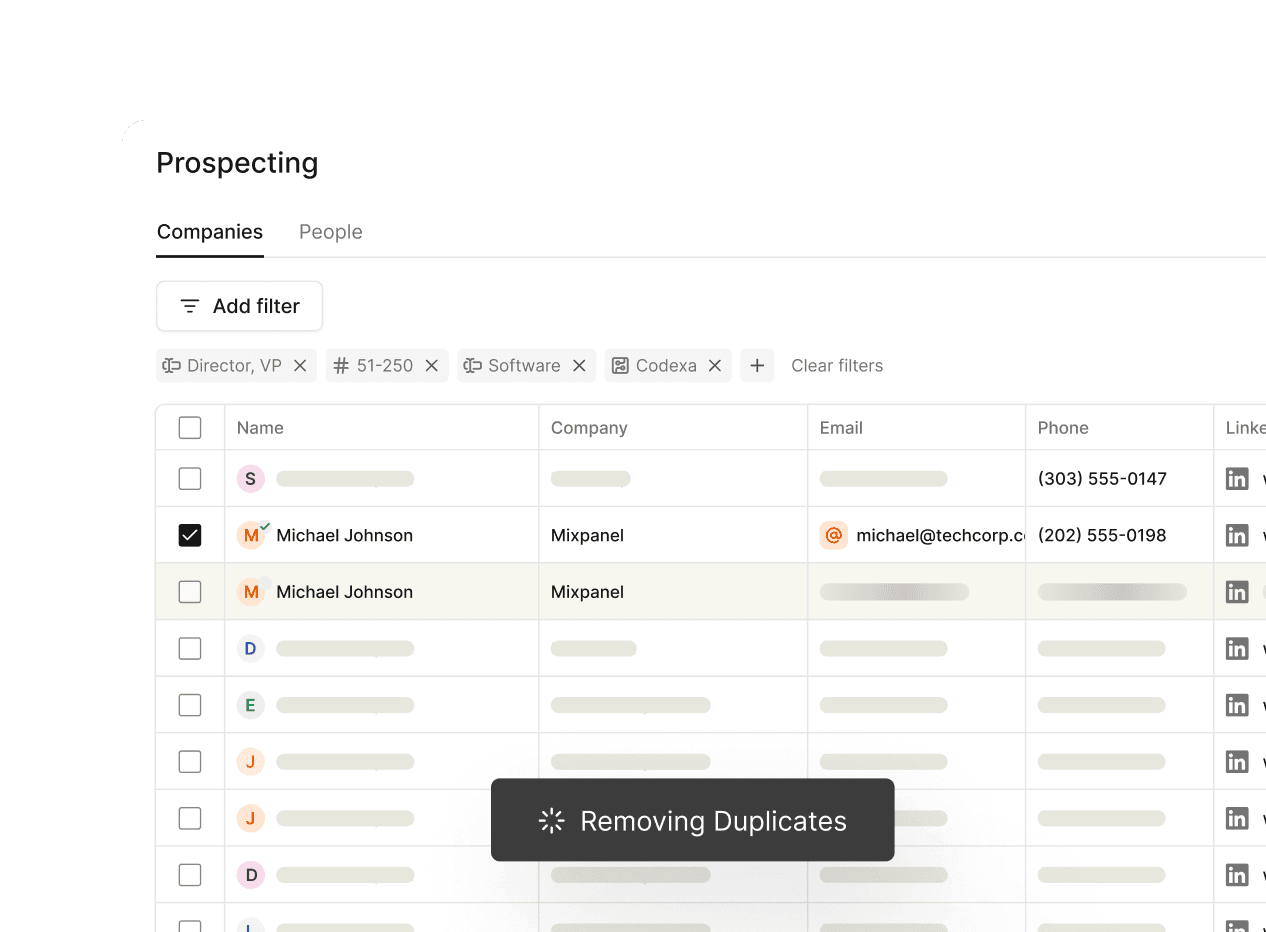1266x932 pixels.
Task: Switch to the People tab
Action: 330,232
